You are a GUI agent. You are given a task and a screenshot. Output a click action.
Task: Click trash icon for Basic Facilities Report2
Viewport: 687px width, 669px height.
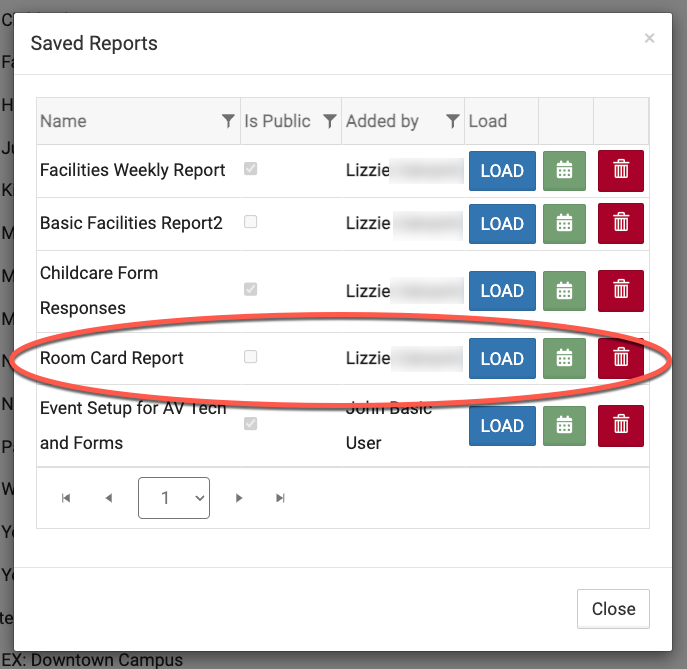pos(620,224)
